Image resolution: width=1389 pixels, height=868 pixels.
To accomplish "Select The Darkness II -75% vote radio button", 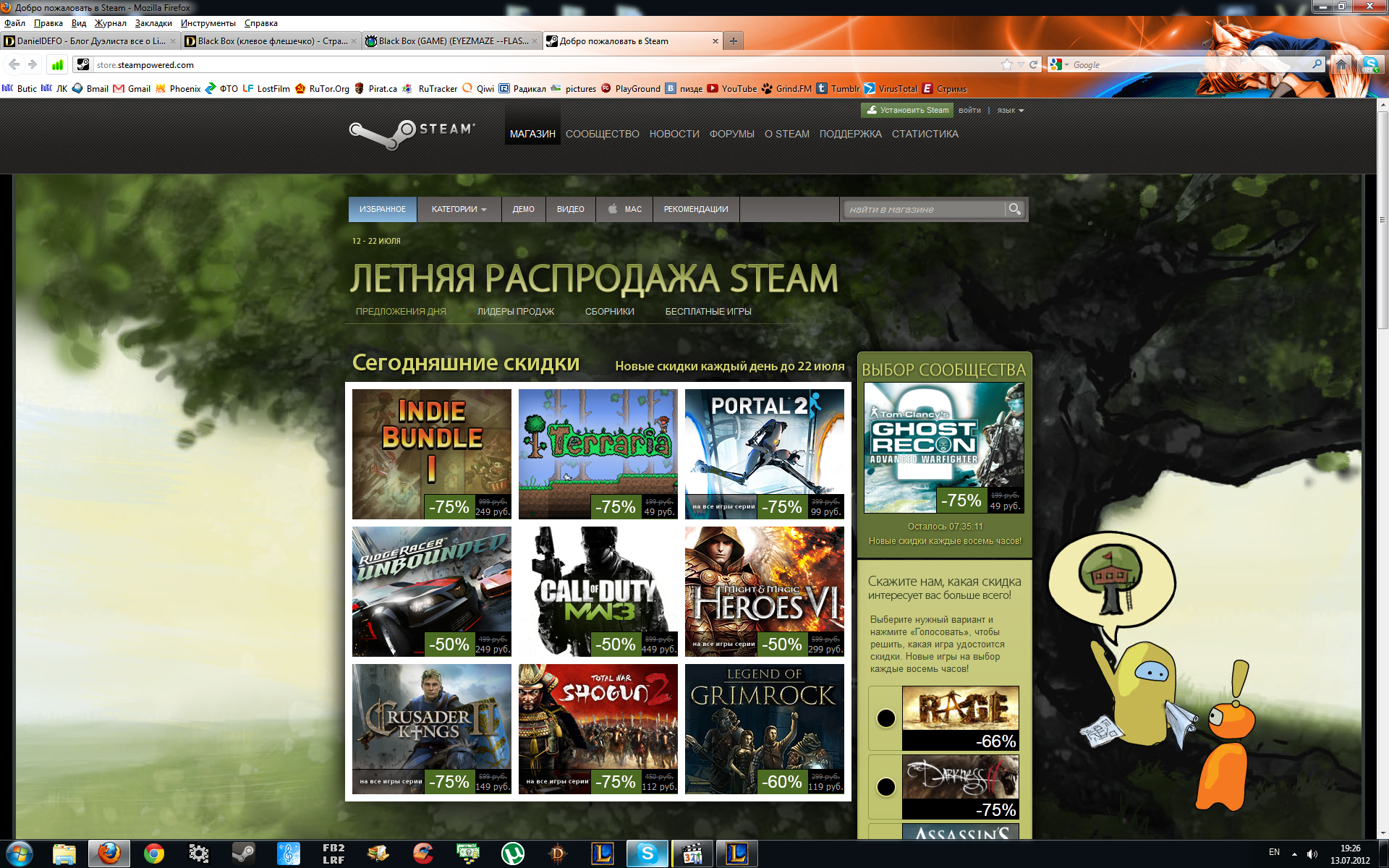I will (x=885, y=787).
